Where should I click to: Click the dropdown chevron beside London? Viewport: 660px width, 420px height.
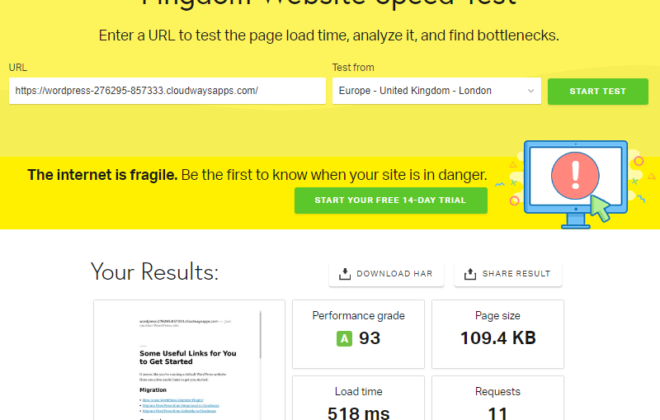[x=531, y=91]
